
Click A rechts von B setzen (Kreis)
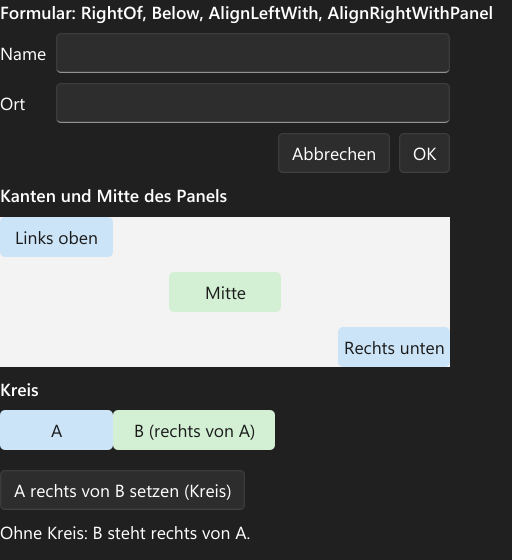click(x=122, y=490)
